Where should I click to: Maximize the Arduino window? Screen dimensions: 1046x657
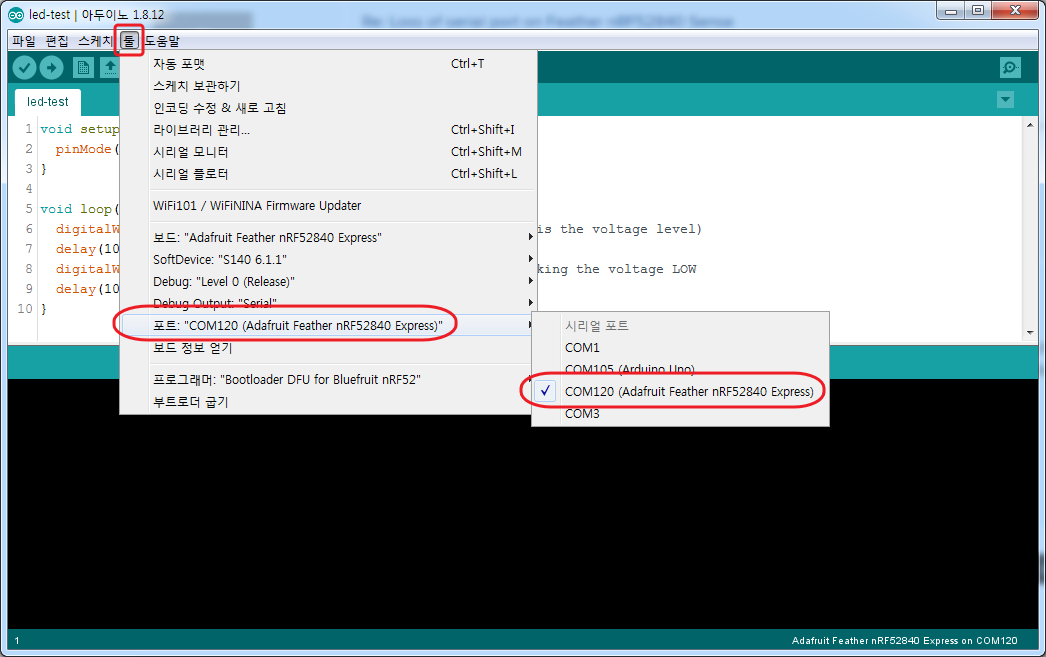(978, 11)
